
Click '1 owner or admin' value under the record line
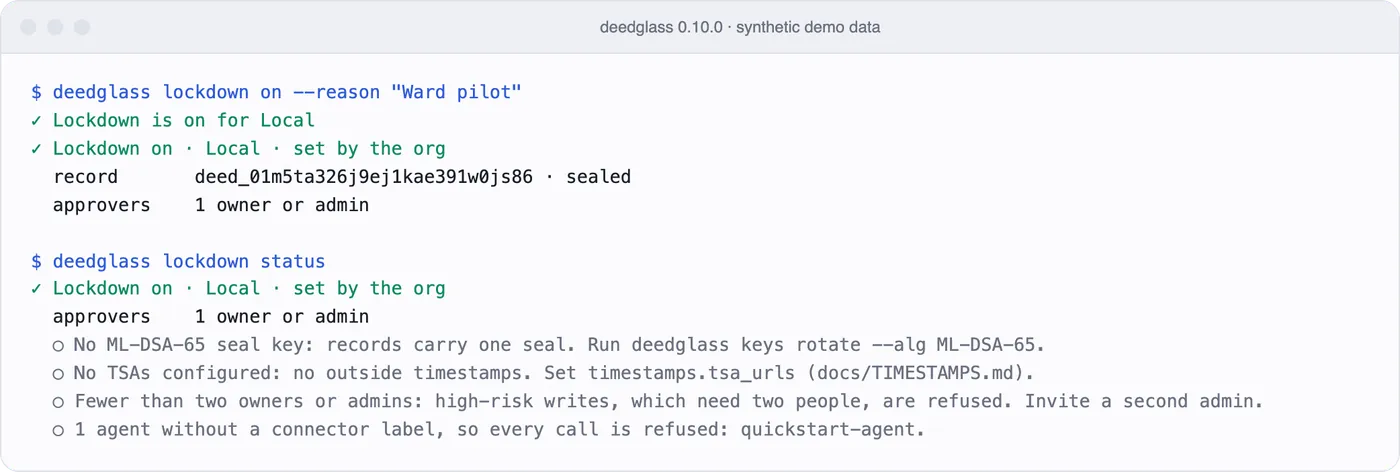click(x=282, y=205)
